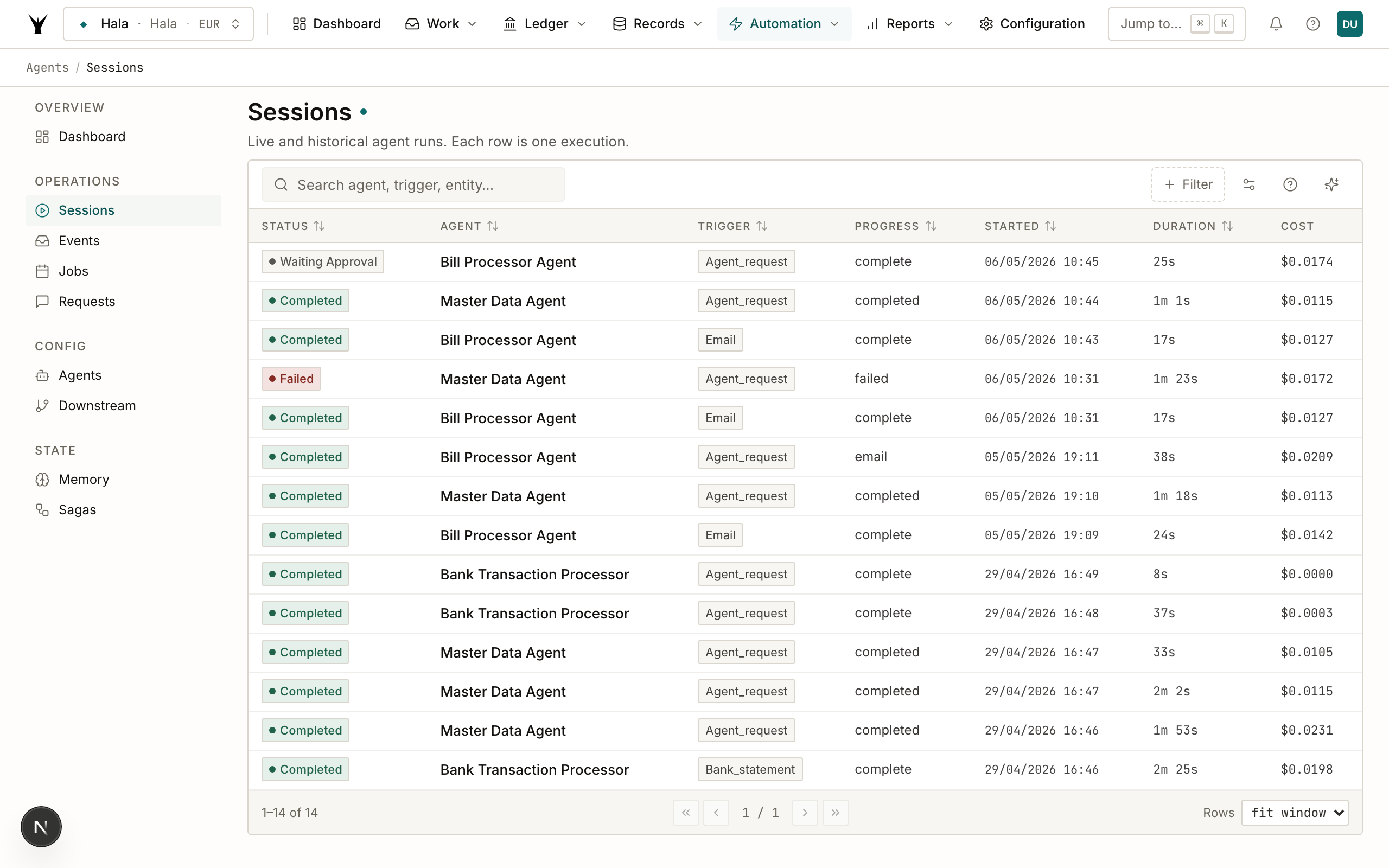Open Agents under Config sidebar

click(123, 375)
